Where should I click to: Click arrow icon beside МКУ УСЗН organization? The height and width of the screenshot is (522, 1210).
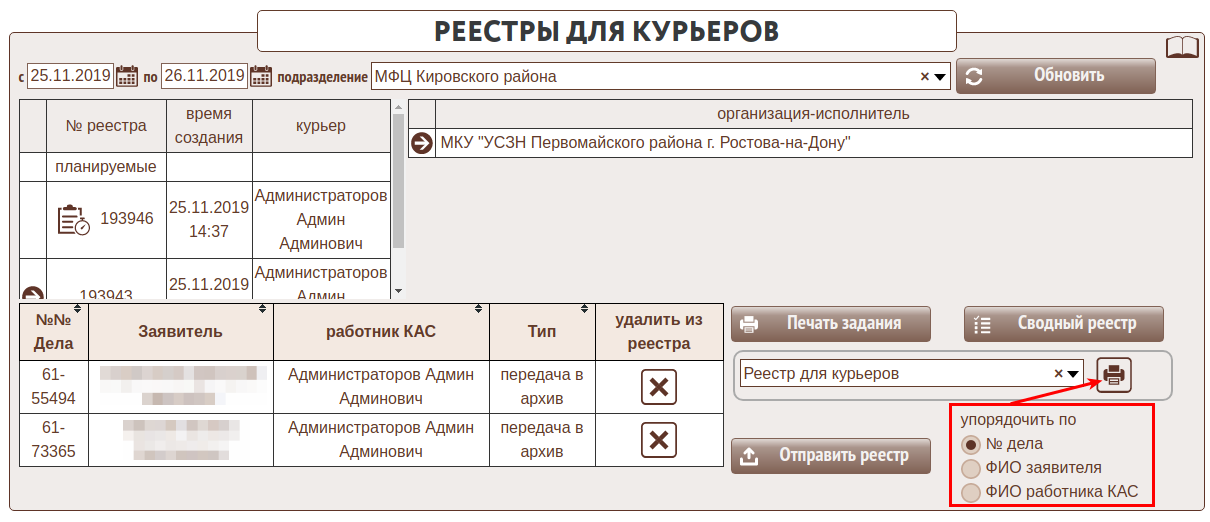coord(421,143)
